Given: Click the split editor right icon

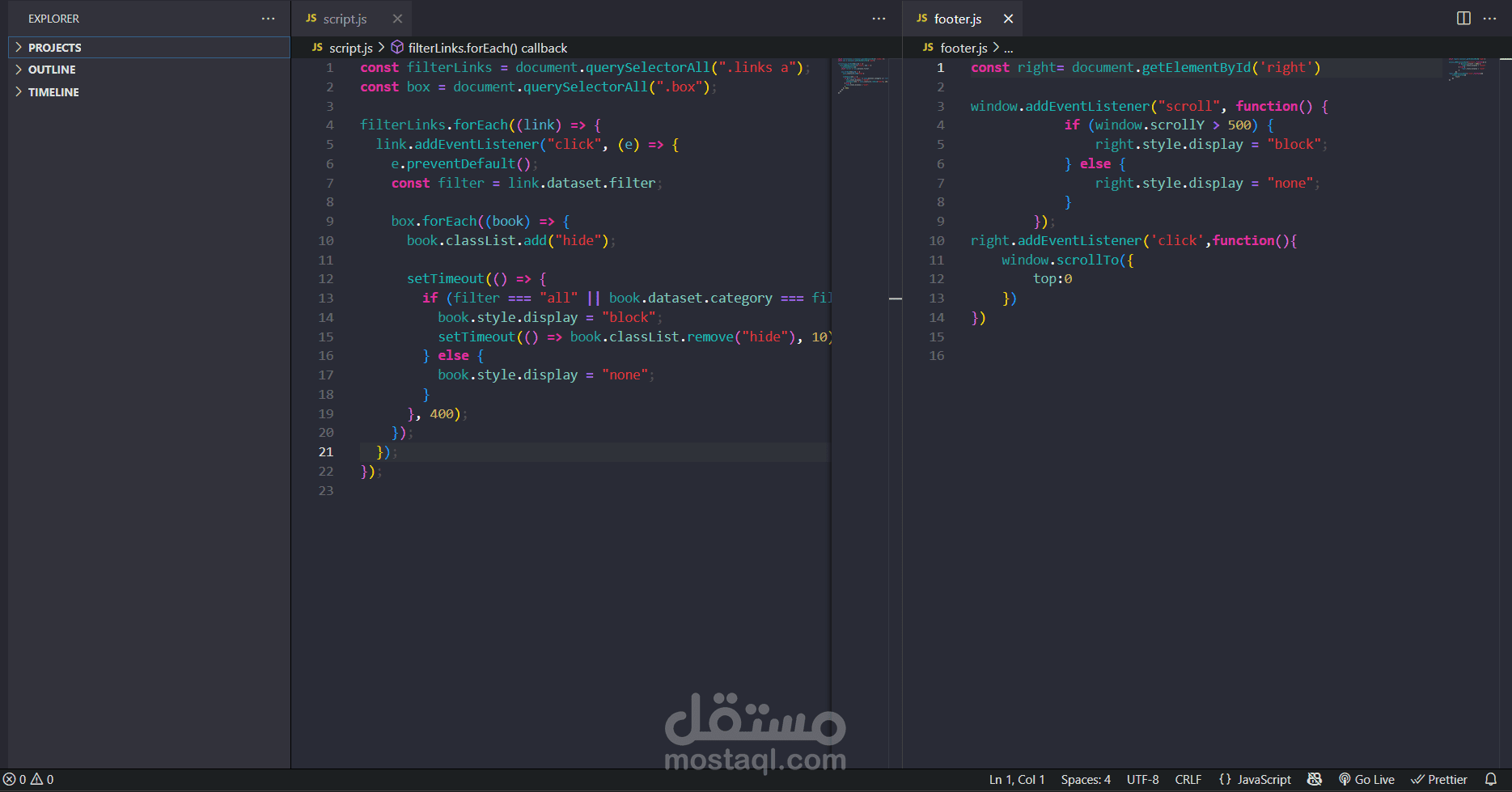Looking at the screenshot, I should click(1463, 19).
